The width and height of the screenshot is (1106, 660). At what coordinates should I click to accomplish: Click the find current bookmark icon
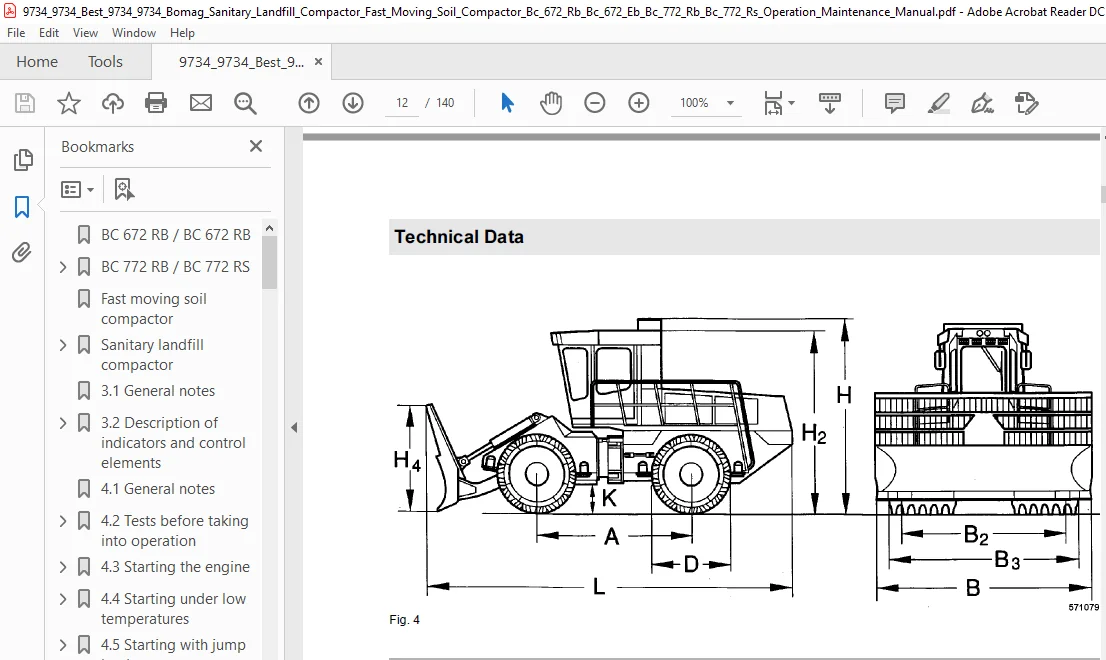(124, 189)
